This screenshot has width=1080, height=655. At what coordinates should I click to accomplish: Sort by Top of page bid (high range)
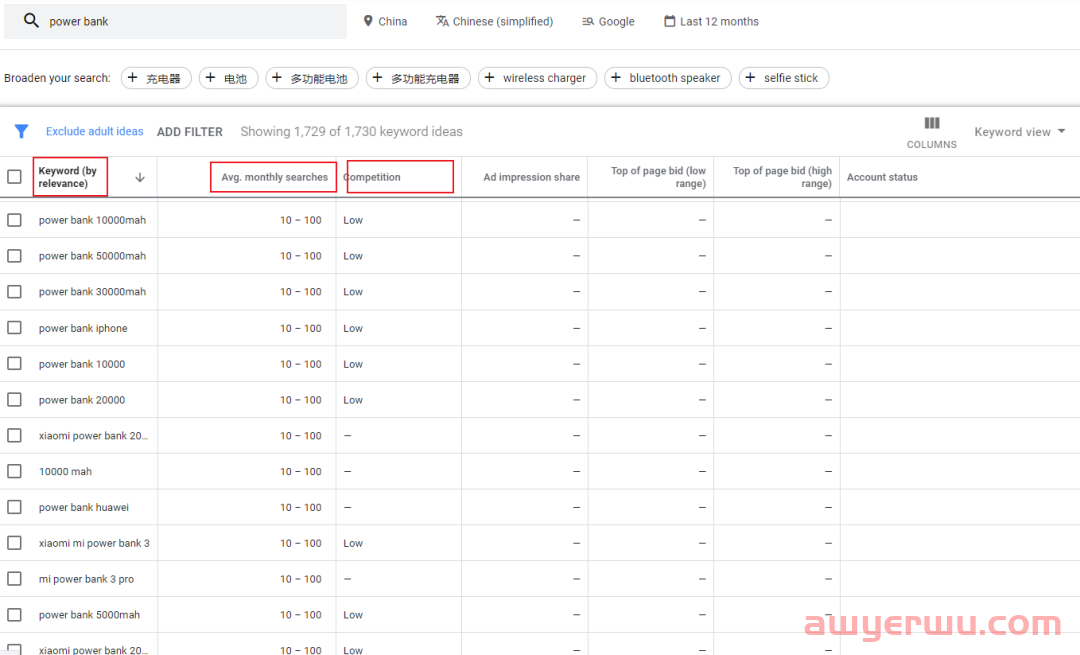pyautogui.click(x=782, y=177)
